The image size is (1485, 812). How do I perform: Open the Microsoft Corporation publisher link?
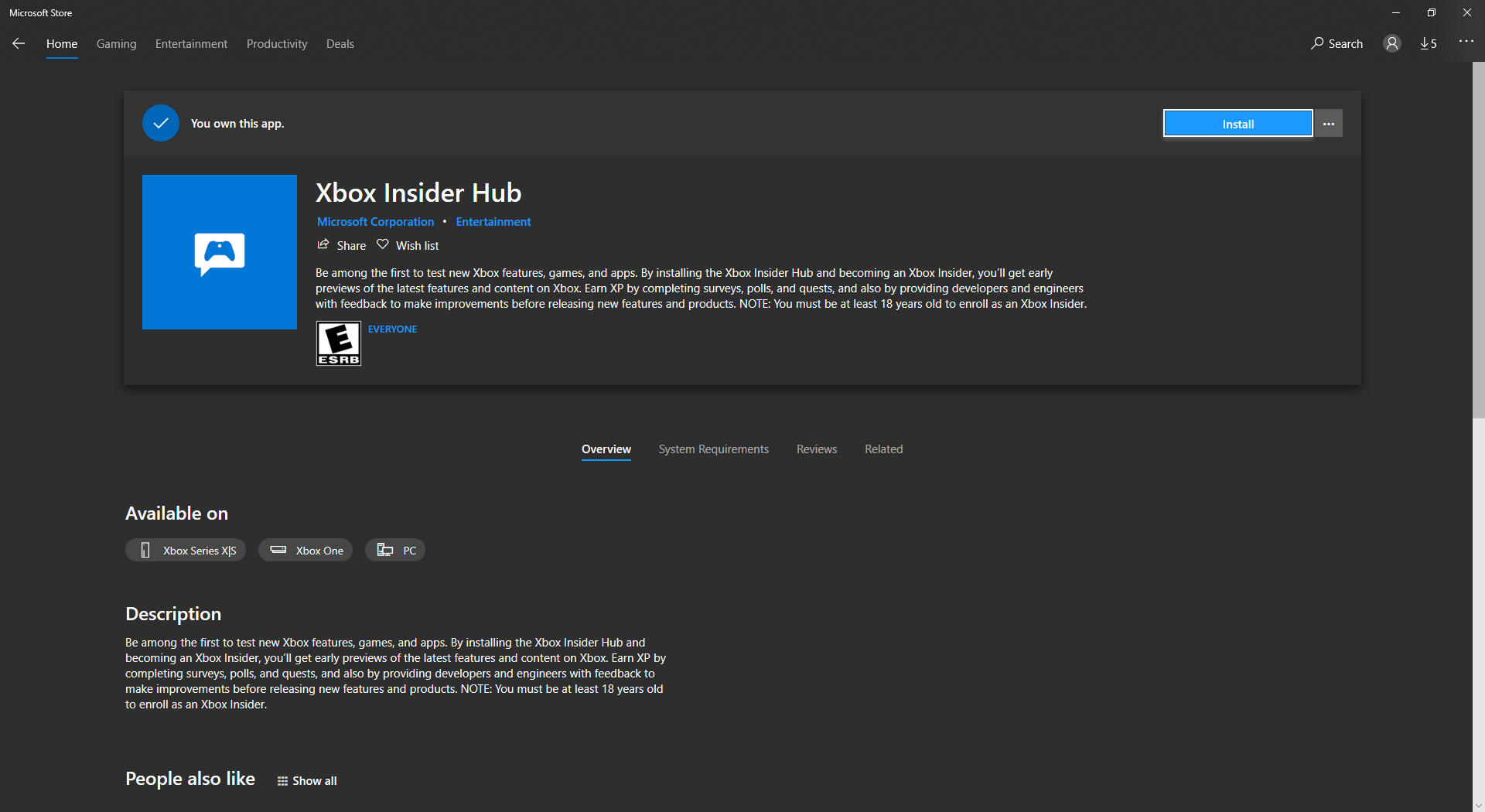375,222
